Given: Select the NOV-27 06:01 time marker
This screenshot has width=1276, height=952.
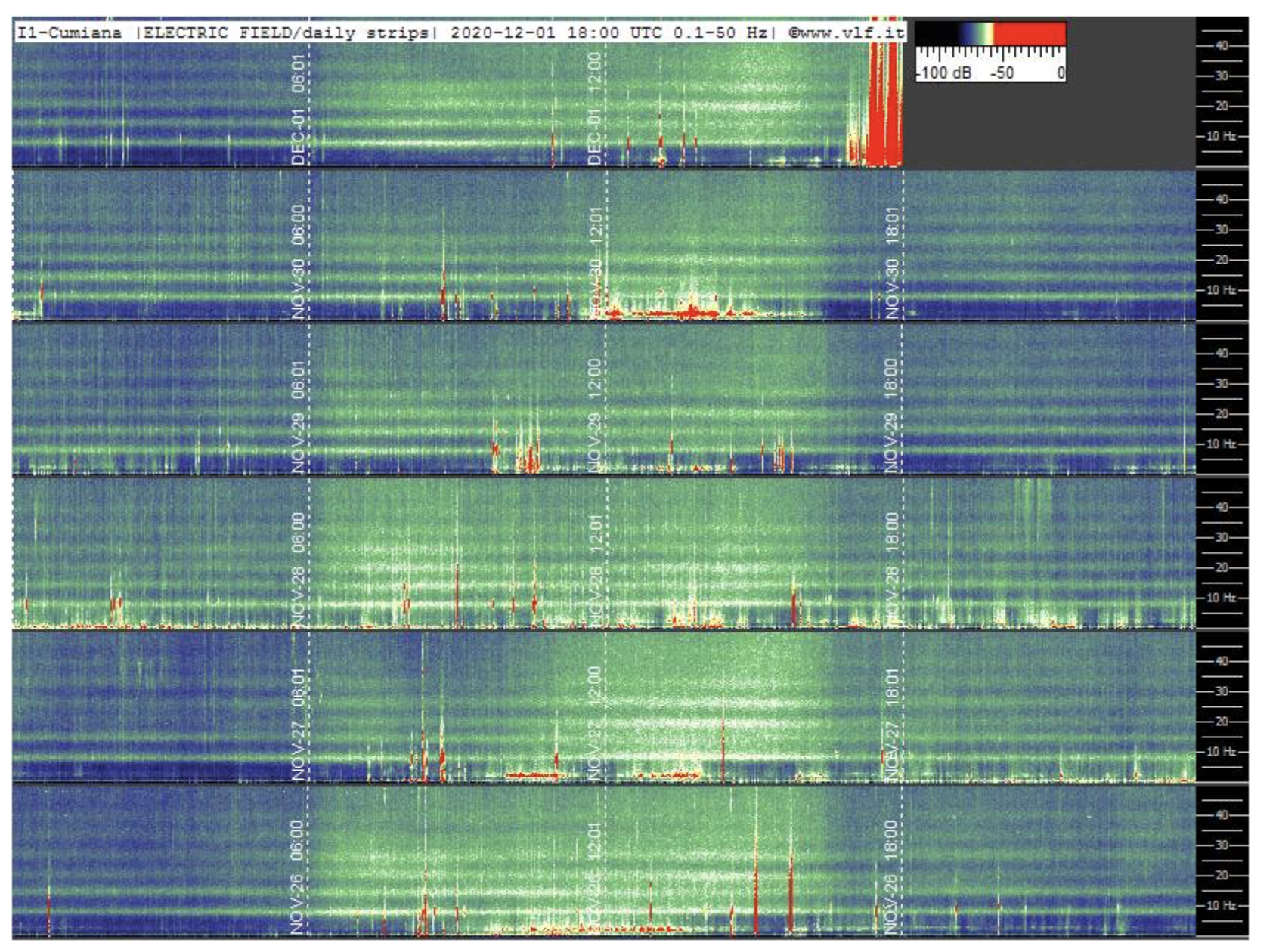Looking at the screenshot, I should tap(299, 724).
